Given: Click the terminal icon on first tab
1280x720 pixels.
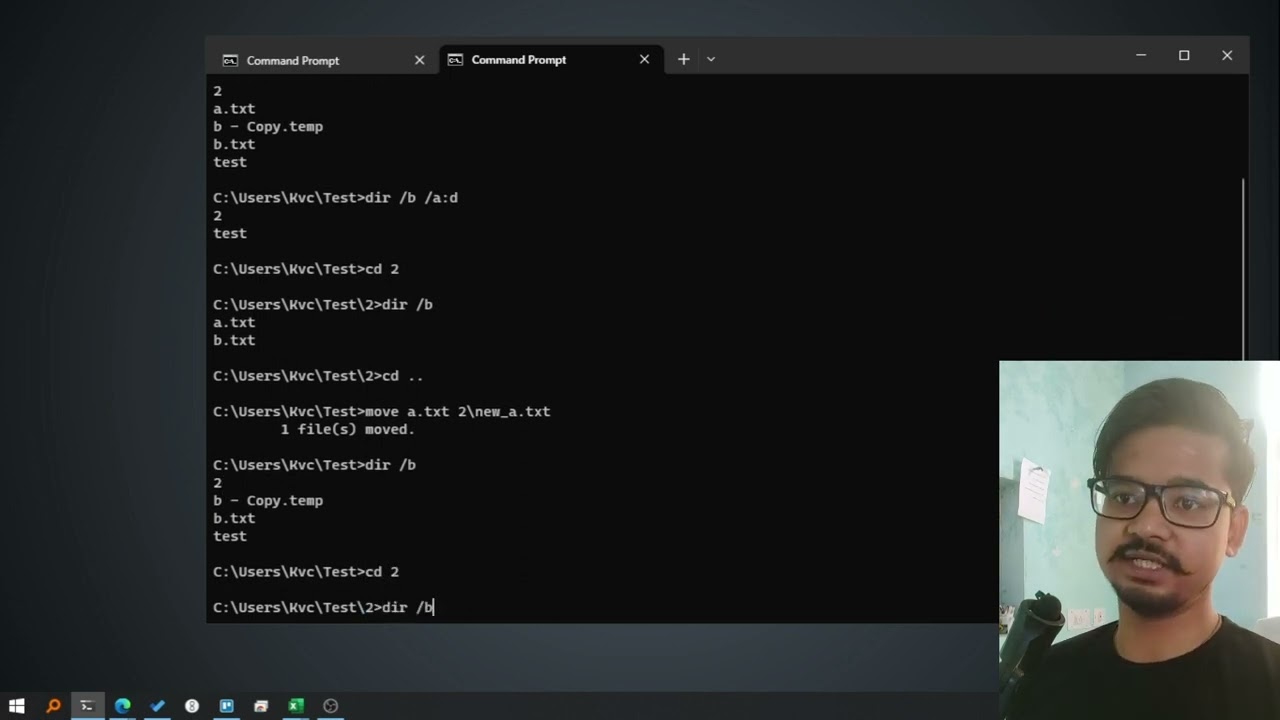Looking at the screenshot, I should [230, 60].
